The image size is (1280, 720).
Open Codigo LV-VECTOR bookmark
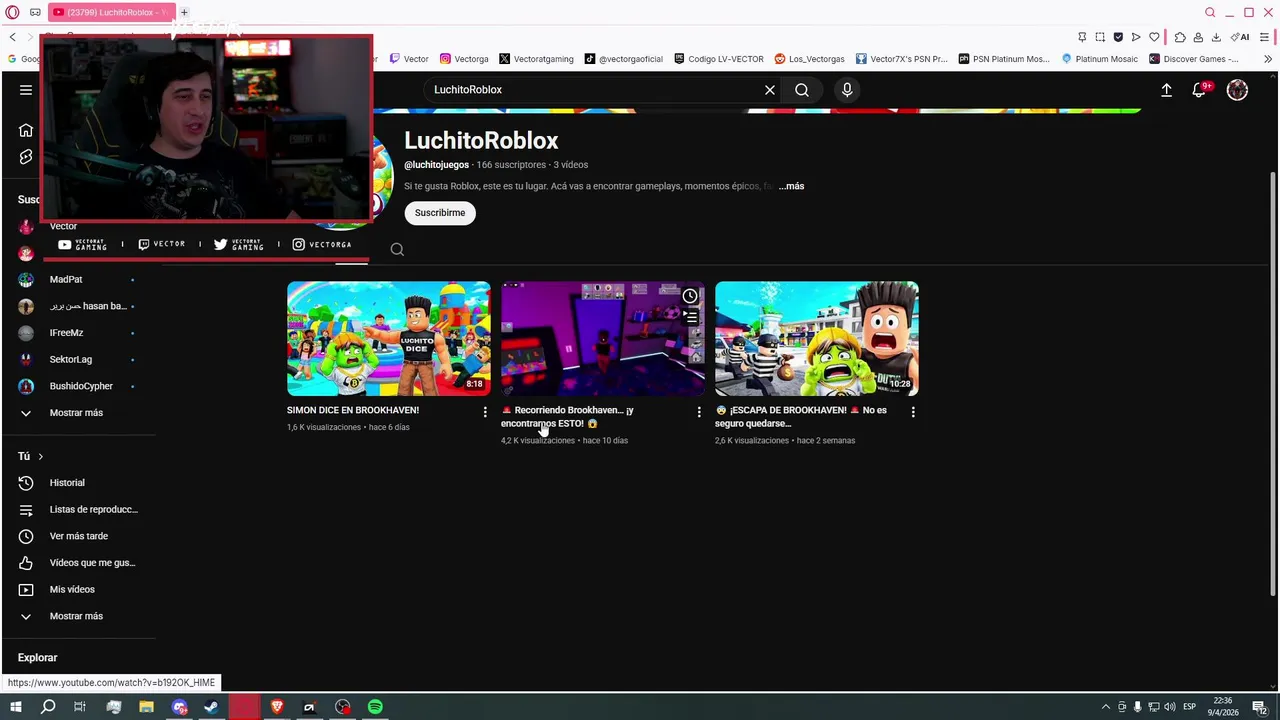(x=719, y=59)
